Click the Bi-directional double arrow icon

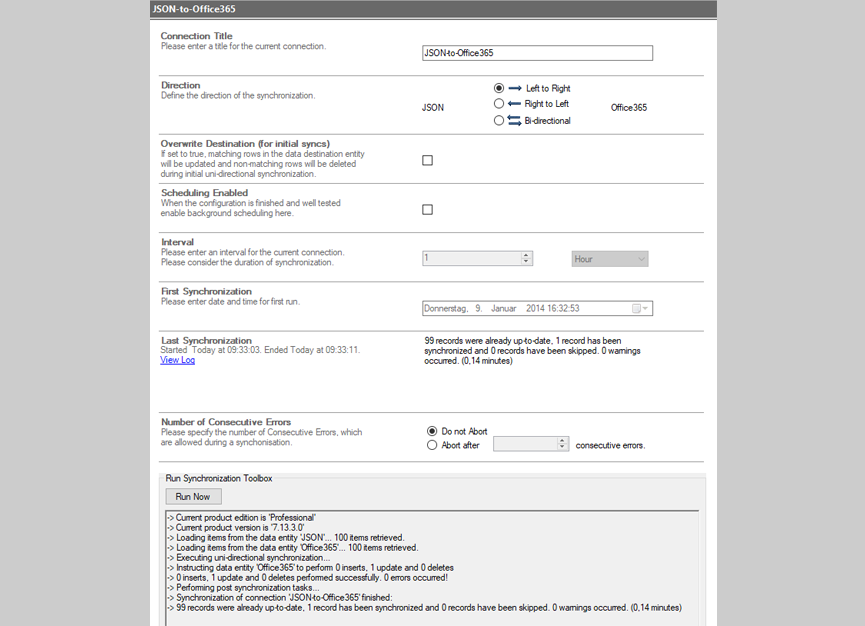point(515,121)
